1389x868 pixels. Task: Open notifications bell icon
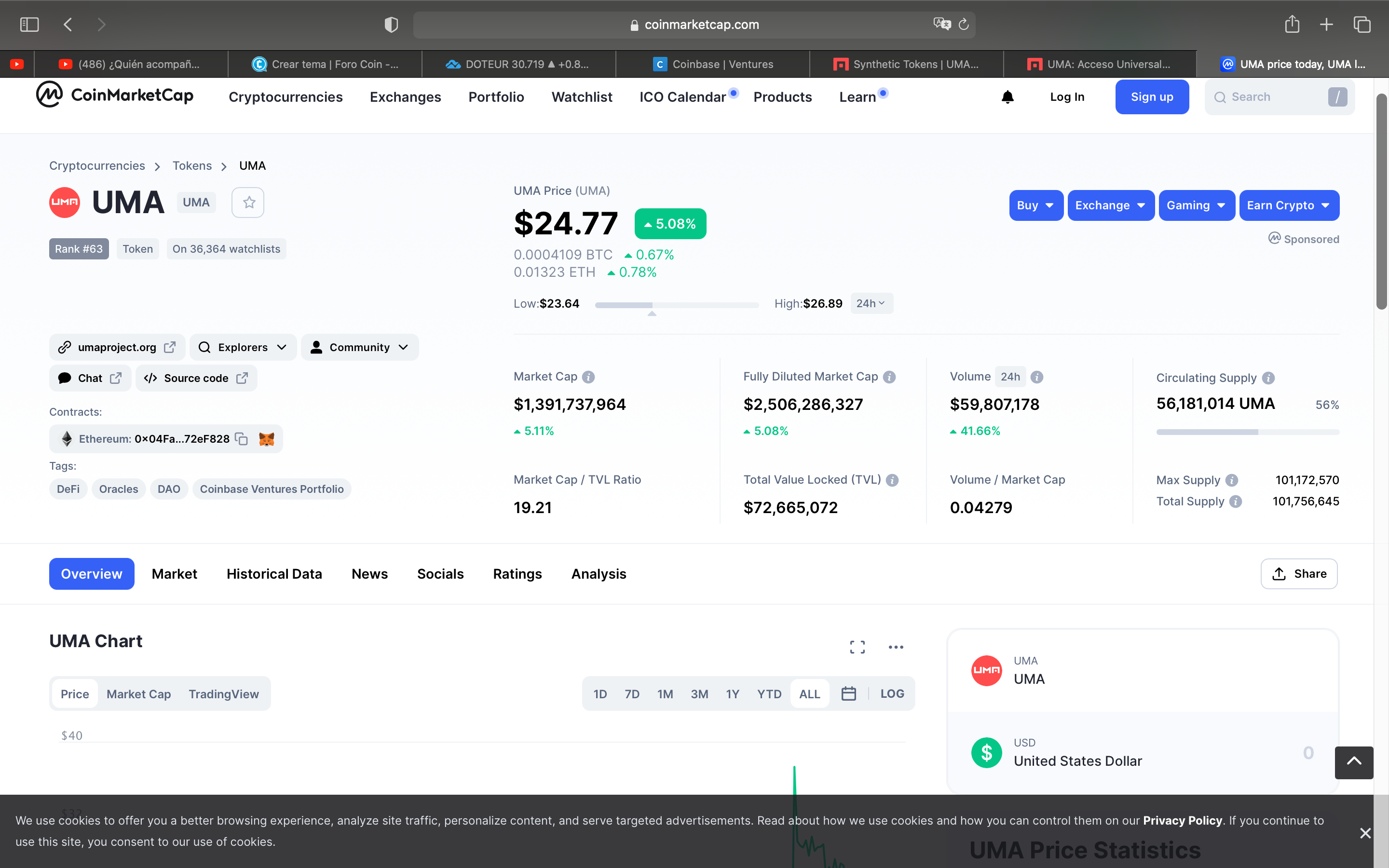coord(1008,97)
